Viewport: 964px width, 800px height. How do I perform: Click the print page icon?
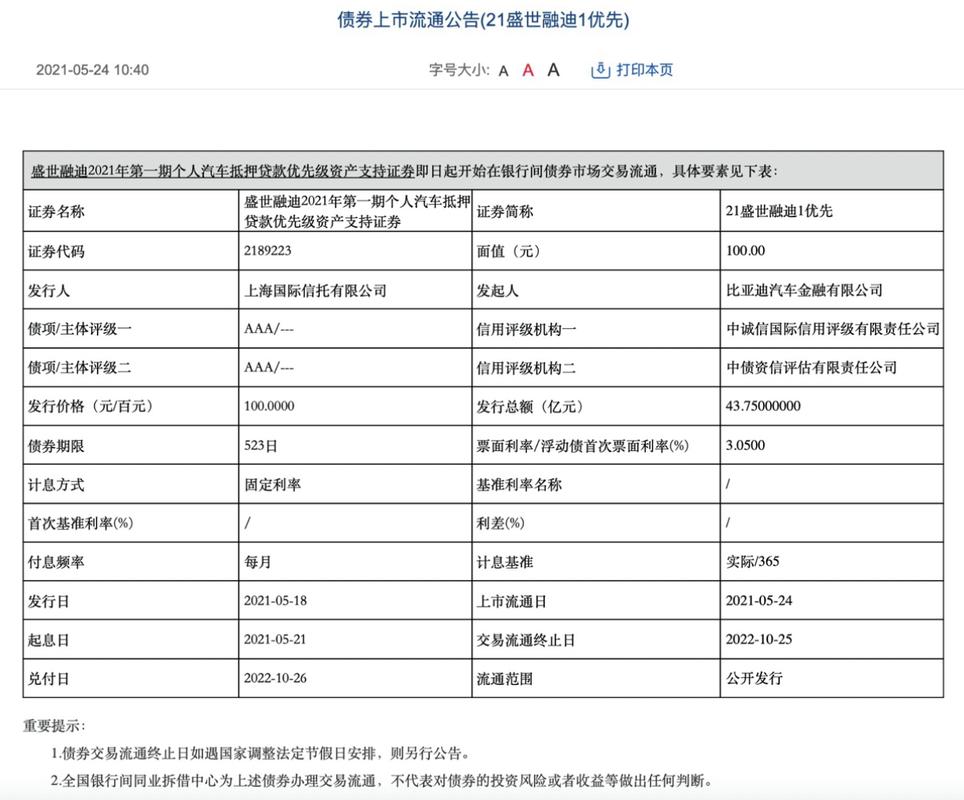pos(600,70)
